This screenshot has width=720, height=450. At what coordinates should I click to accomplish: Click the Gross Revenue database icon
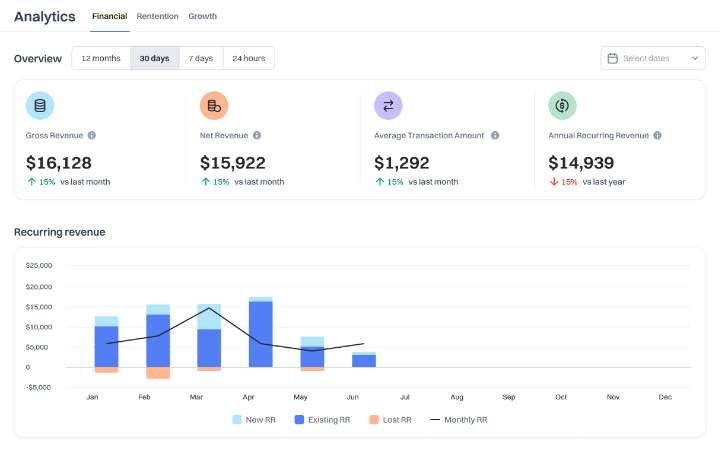[x=40, y=105]
